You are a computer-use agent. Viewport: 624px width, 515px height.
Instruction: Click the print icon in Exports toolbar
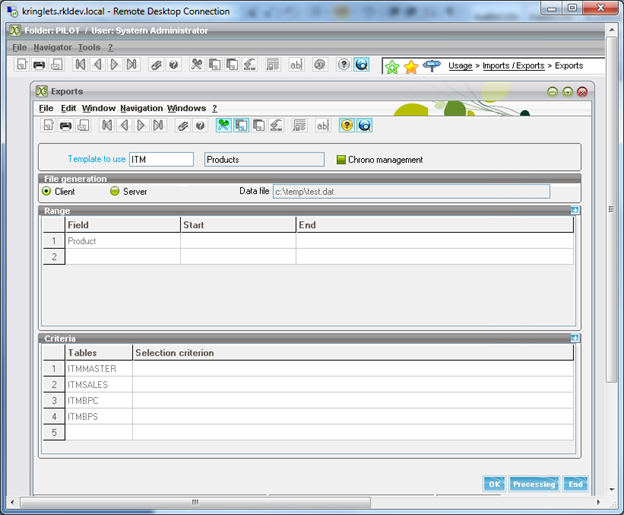coord(65,125)
